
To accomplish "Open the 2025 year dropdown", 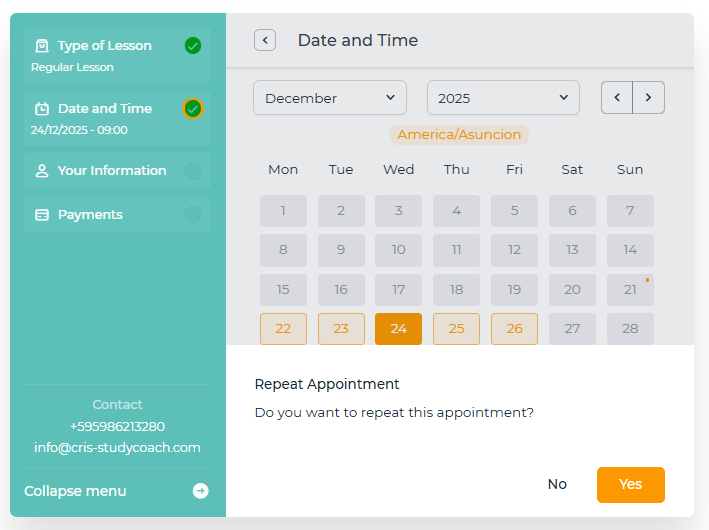I will pos(503,98).
